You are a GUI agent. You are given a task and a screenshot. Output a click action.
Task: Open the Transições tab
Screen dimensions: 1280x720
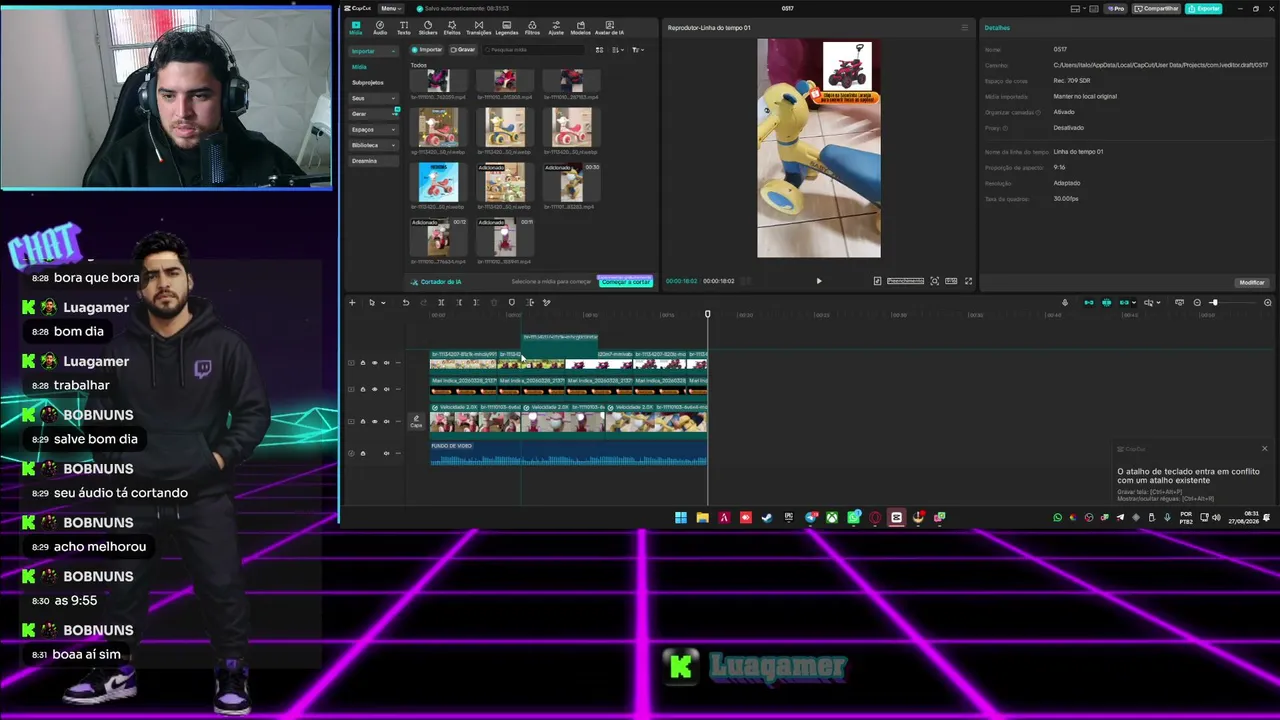[x=479, y=28]
